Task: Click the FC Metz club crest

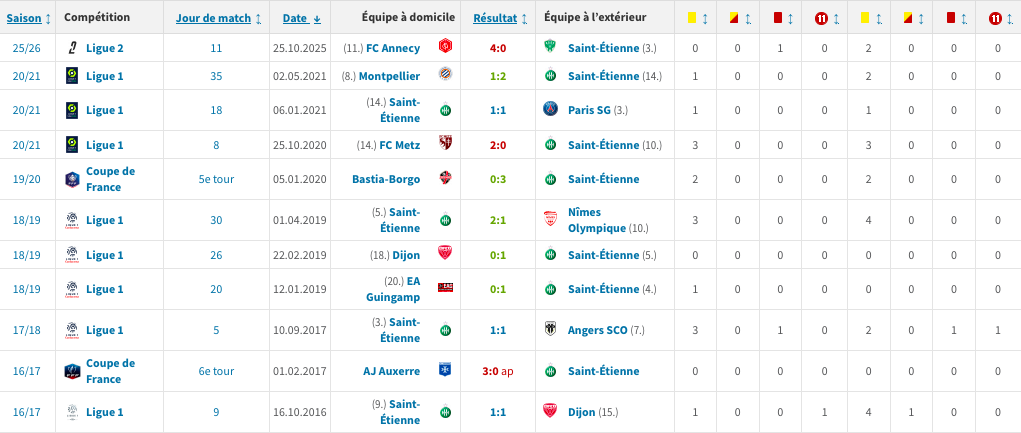Action: (445, 145)
